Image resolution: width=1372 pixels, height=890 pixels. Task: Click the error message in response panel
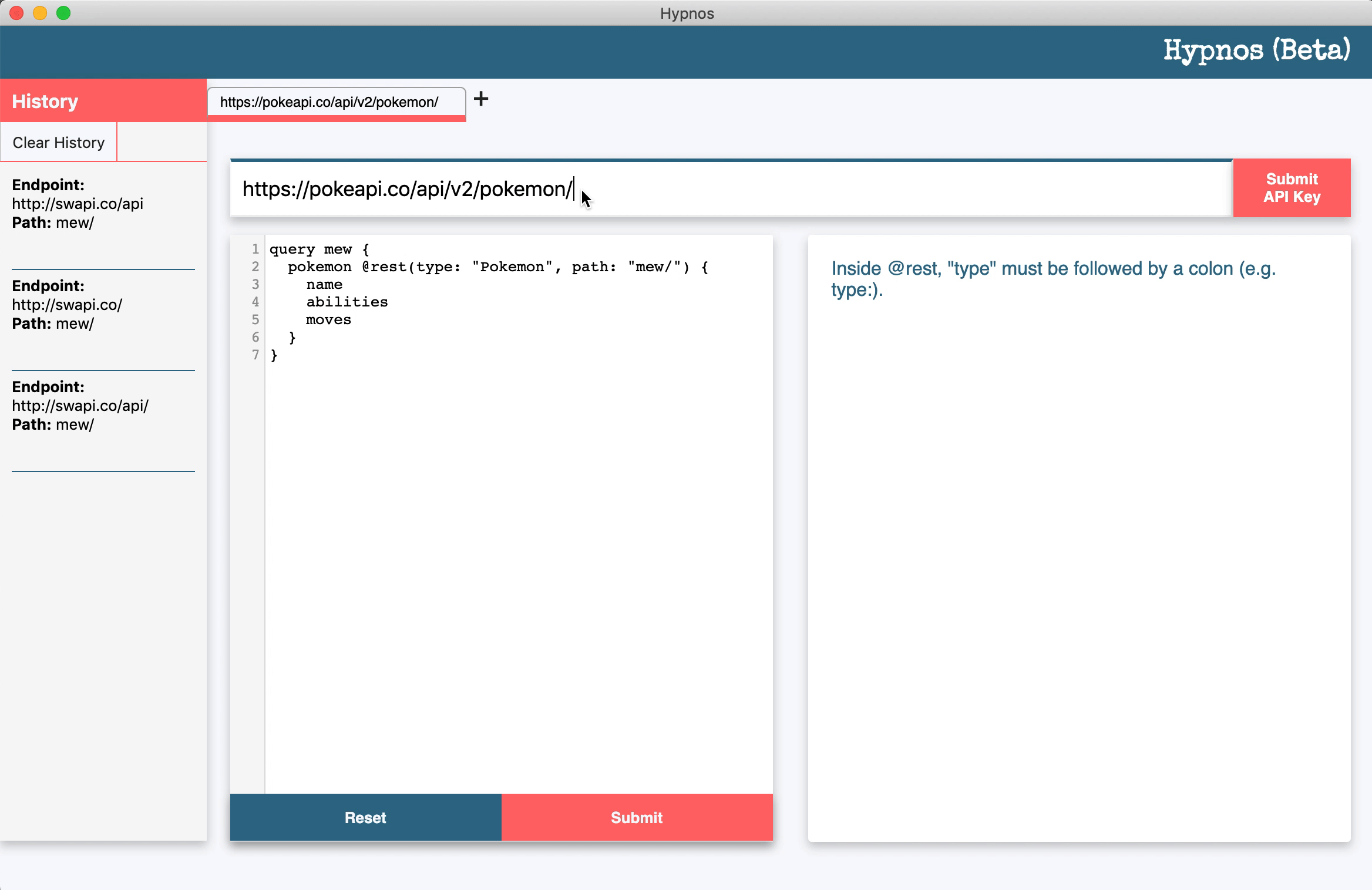[x=1052, y=279]
